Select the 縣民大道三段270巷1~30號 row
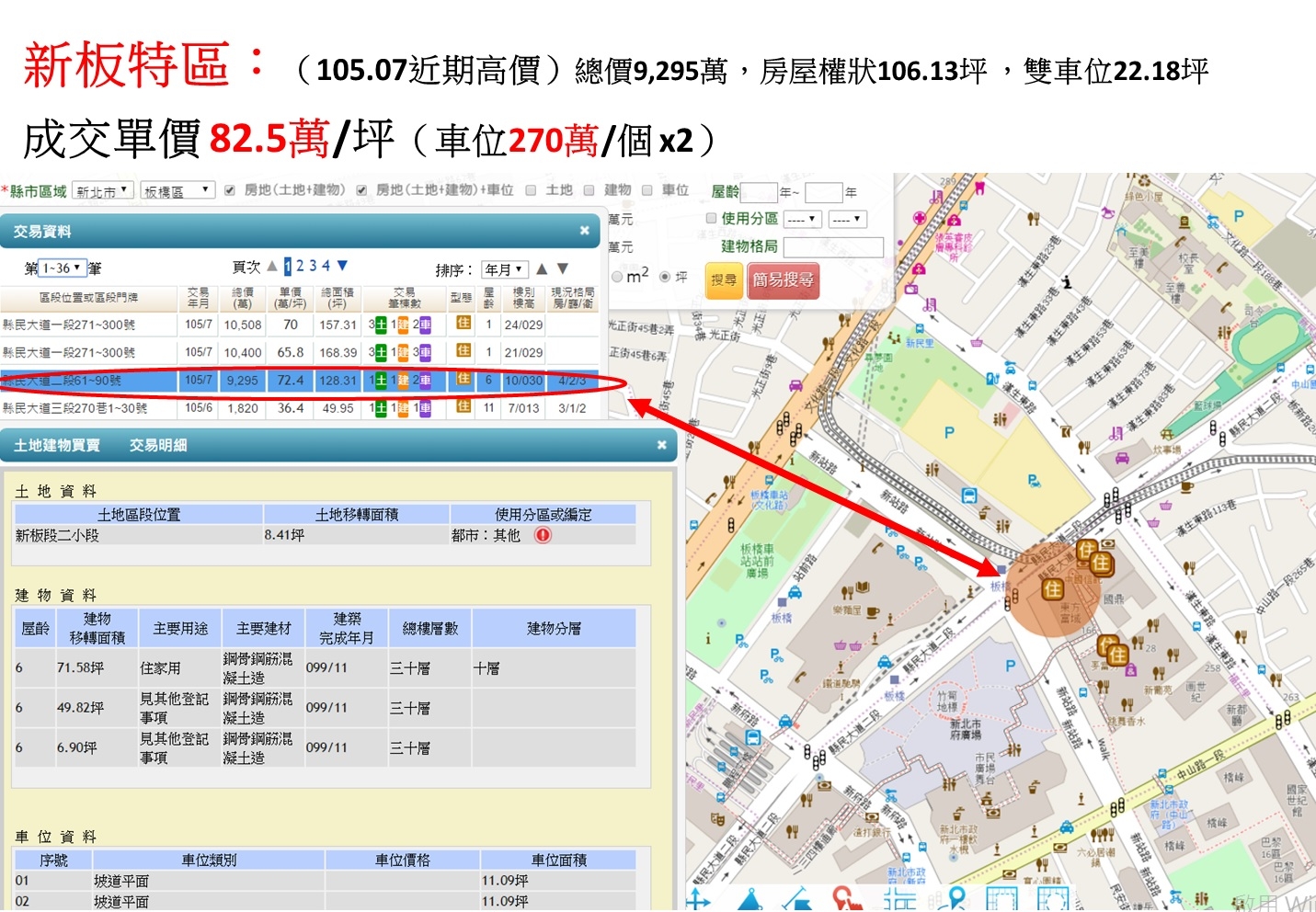The image size is (1316, 912). click(x=75, y=408)
